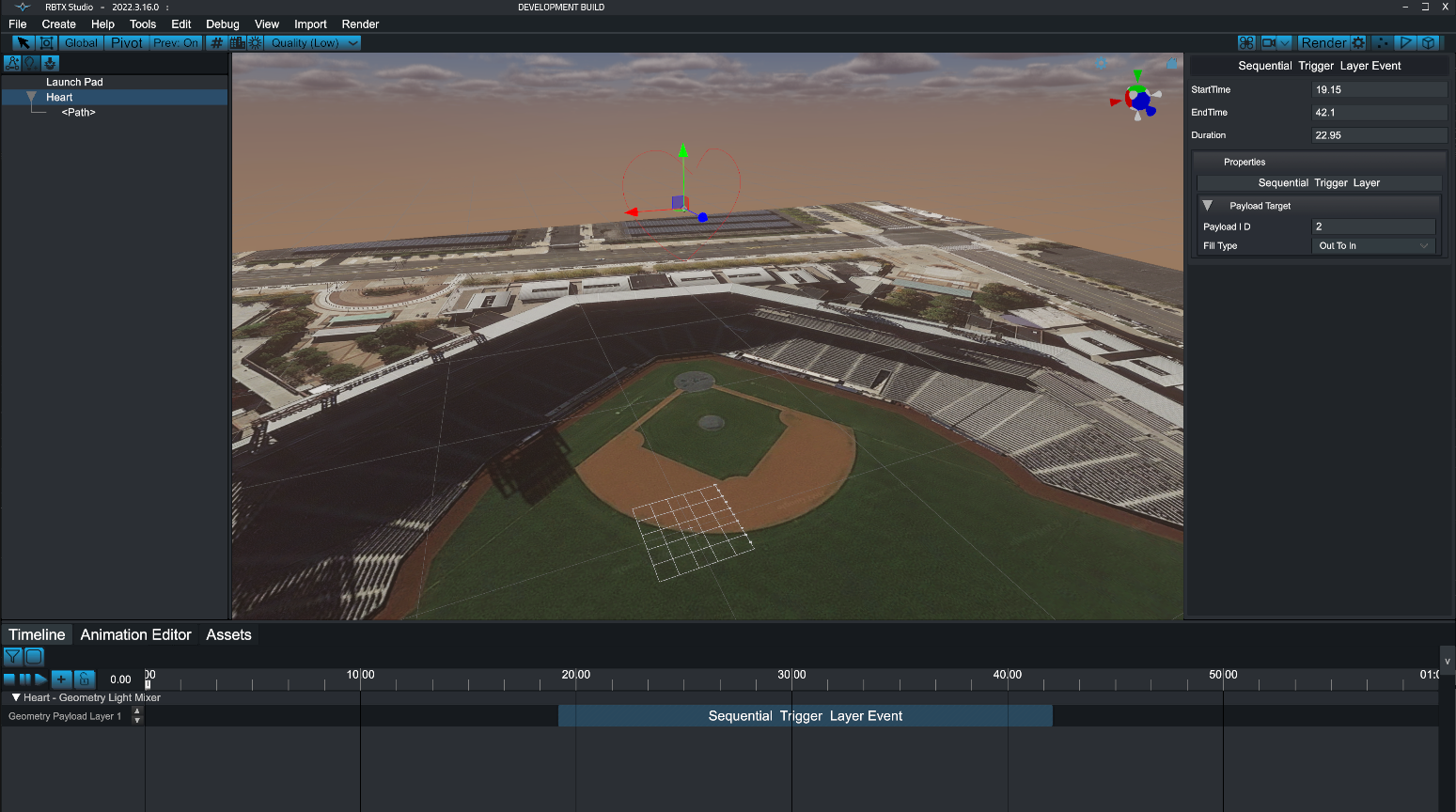The image size is (1456, 812).
Task: Click the grid snap # icon
Action: [x=215, y=42]
